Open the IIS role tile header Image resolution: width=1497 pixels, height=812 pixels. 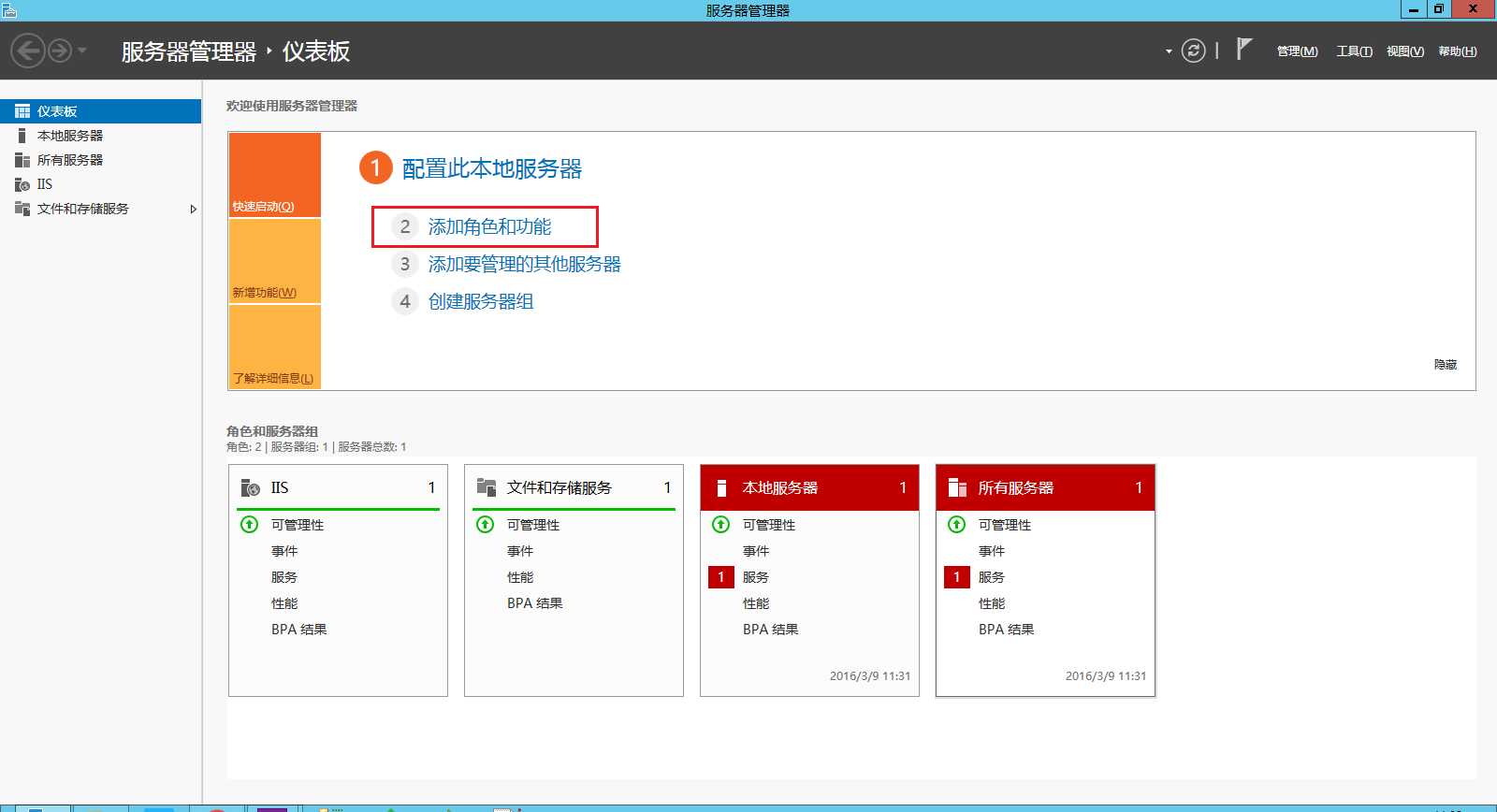coord(338,487)
